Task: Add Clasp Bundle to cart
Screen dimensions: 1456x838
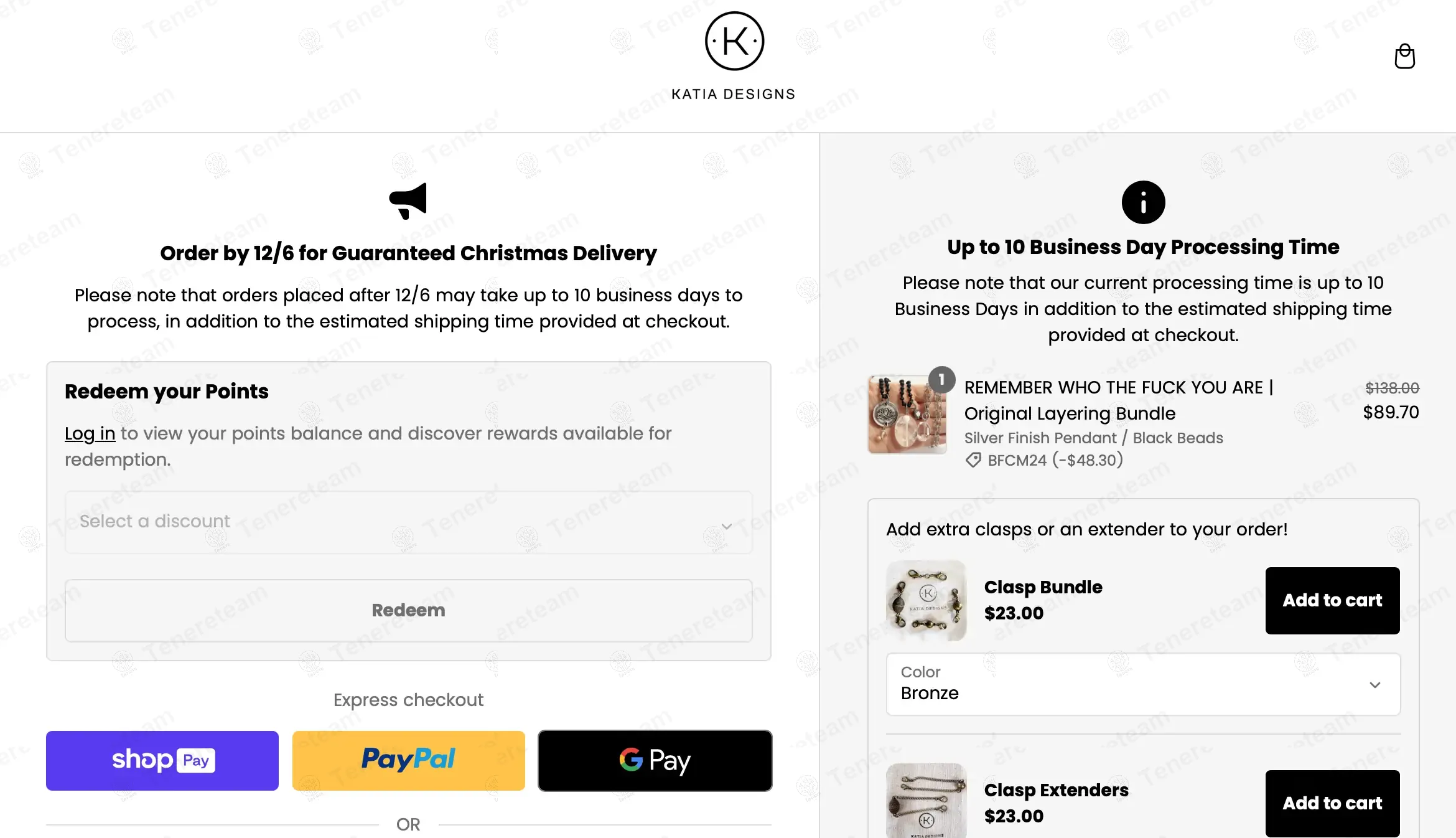Action: (x=1332, y=600)
